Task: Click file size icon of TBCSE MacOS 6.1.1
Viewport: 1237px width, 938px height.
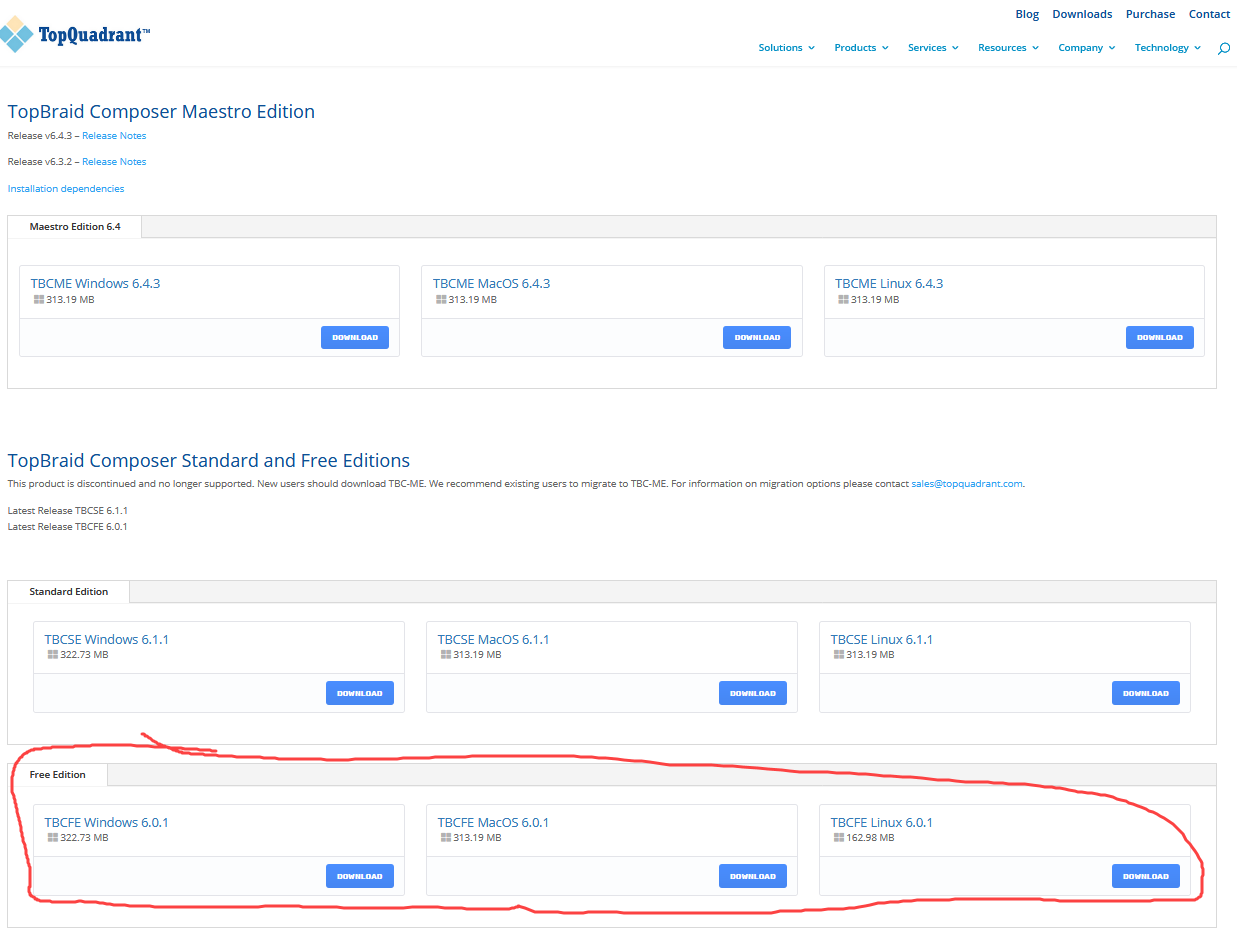Action: tap(445, 655)
